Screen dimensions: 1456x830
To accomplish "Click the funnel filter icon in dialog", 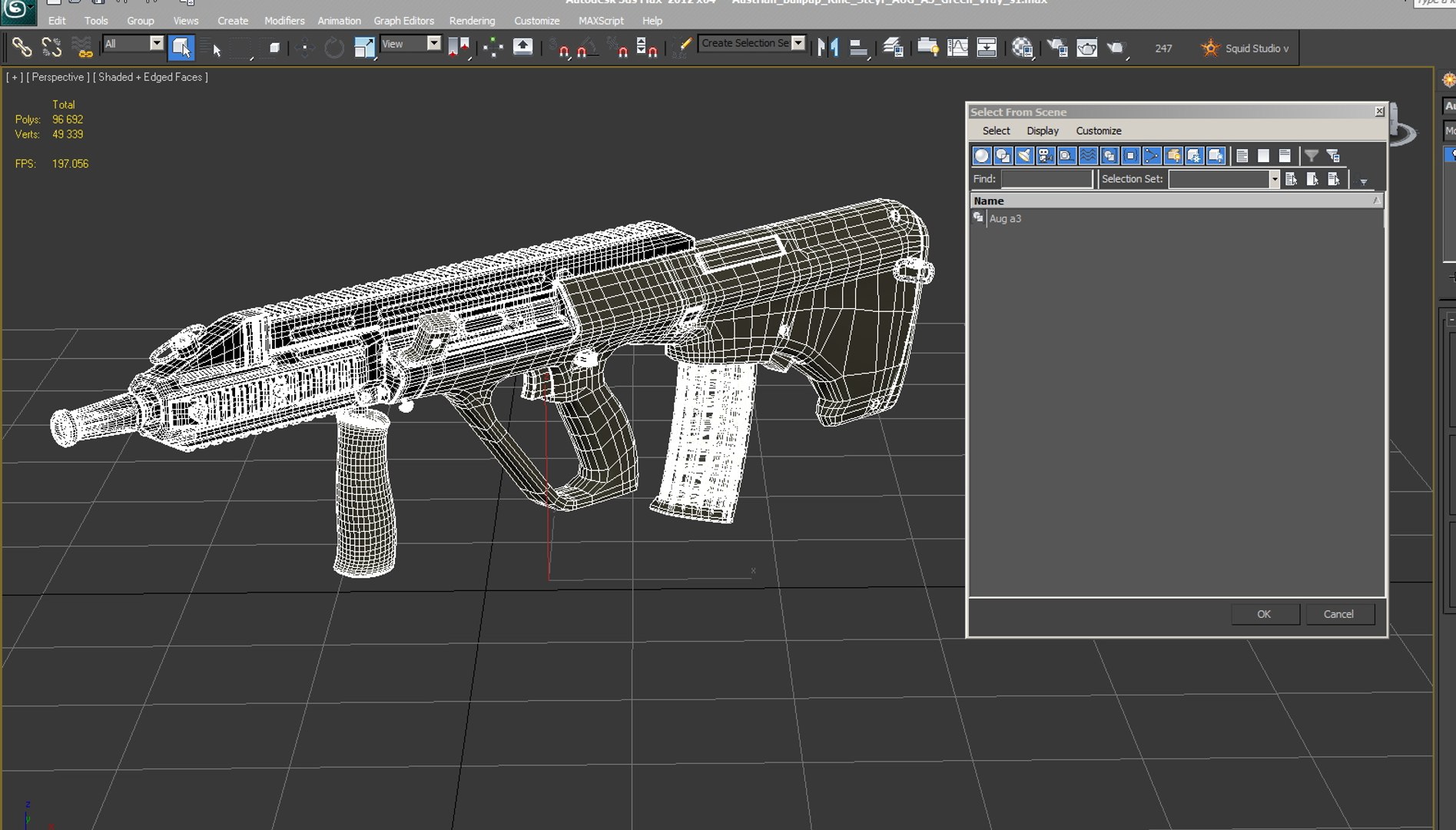I will [x=1312, y=156].
